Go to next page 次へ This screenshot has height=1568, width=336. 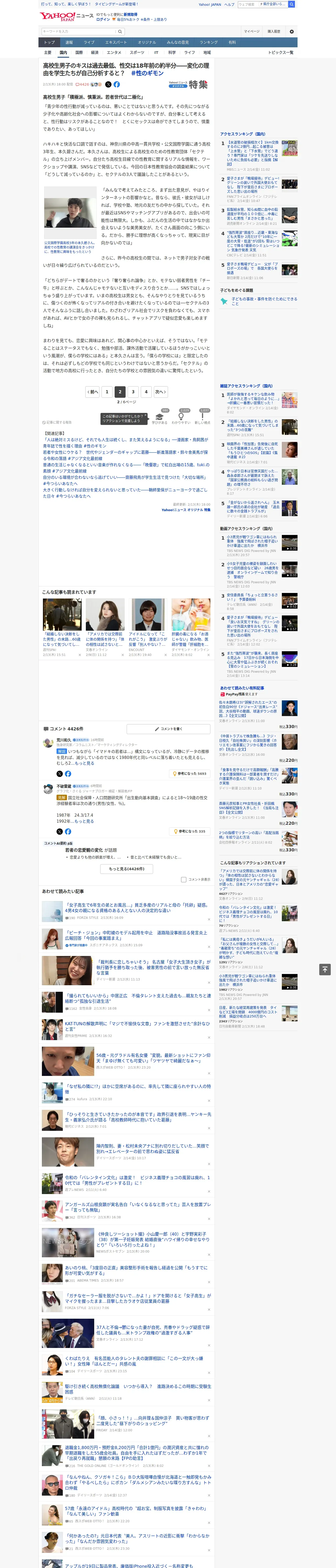point(160,391)
